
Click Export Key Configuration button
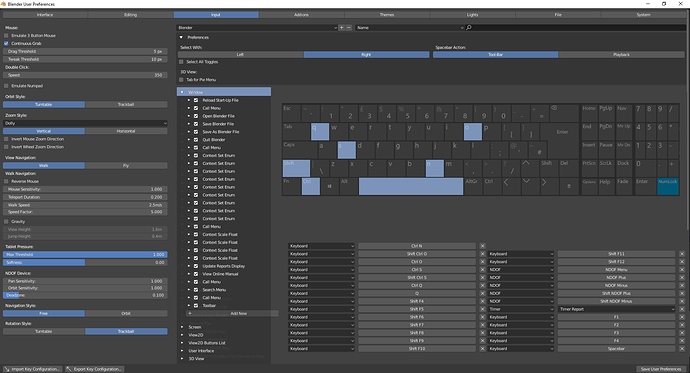pyautogui.click(x=95, y=369)
